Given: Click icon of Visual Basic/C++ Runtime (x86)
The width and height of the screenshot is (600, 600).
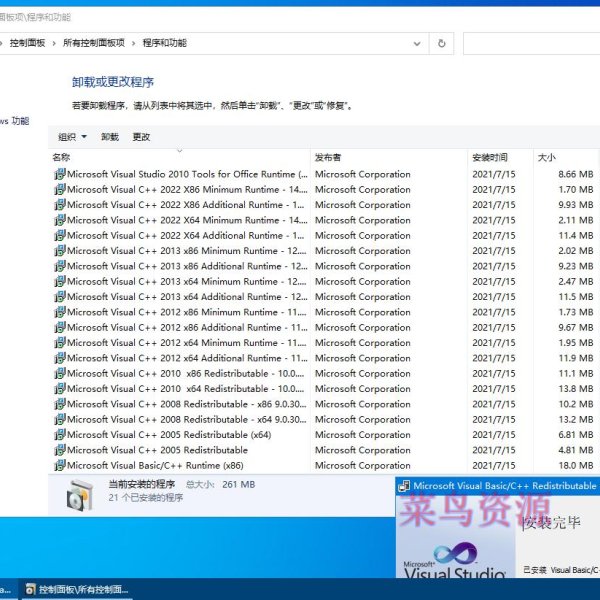Looking at the screenshot, I should 60,465.
